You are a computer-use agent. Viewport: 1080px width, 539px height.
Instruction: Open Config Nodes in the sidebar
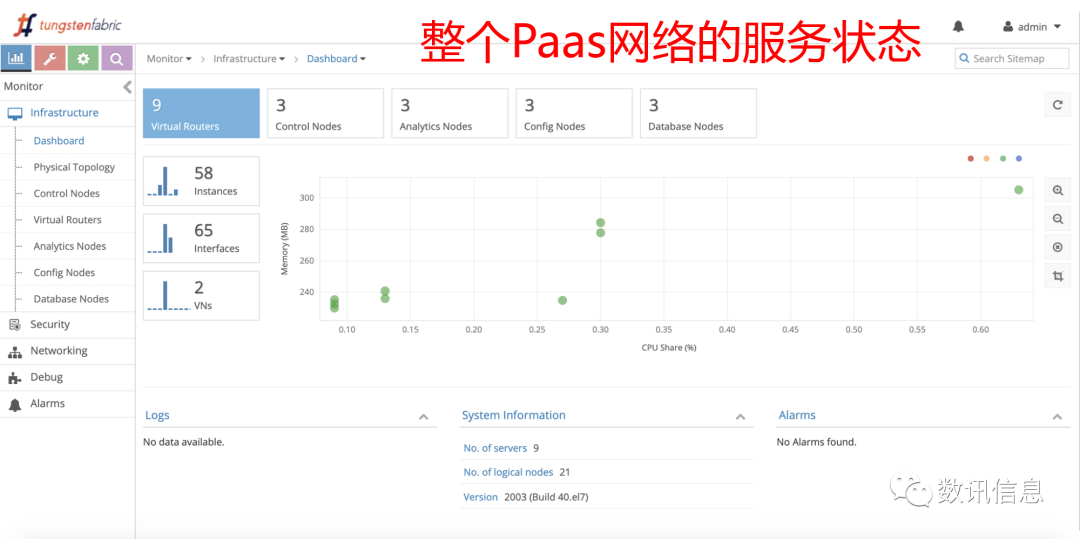pos(64,273)
